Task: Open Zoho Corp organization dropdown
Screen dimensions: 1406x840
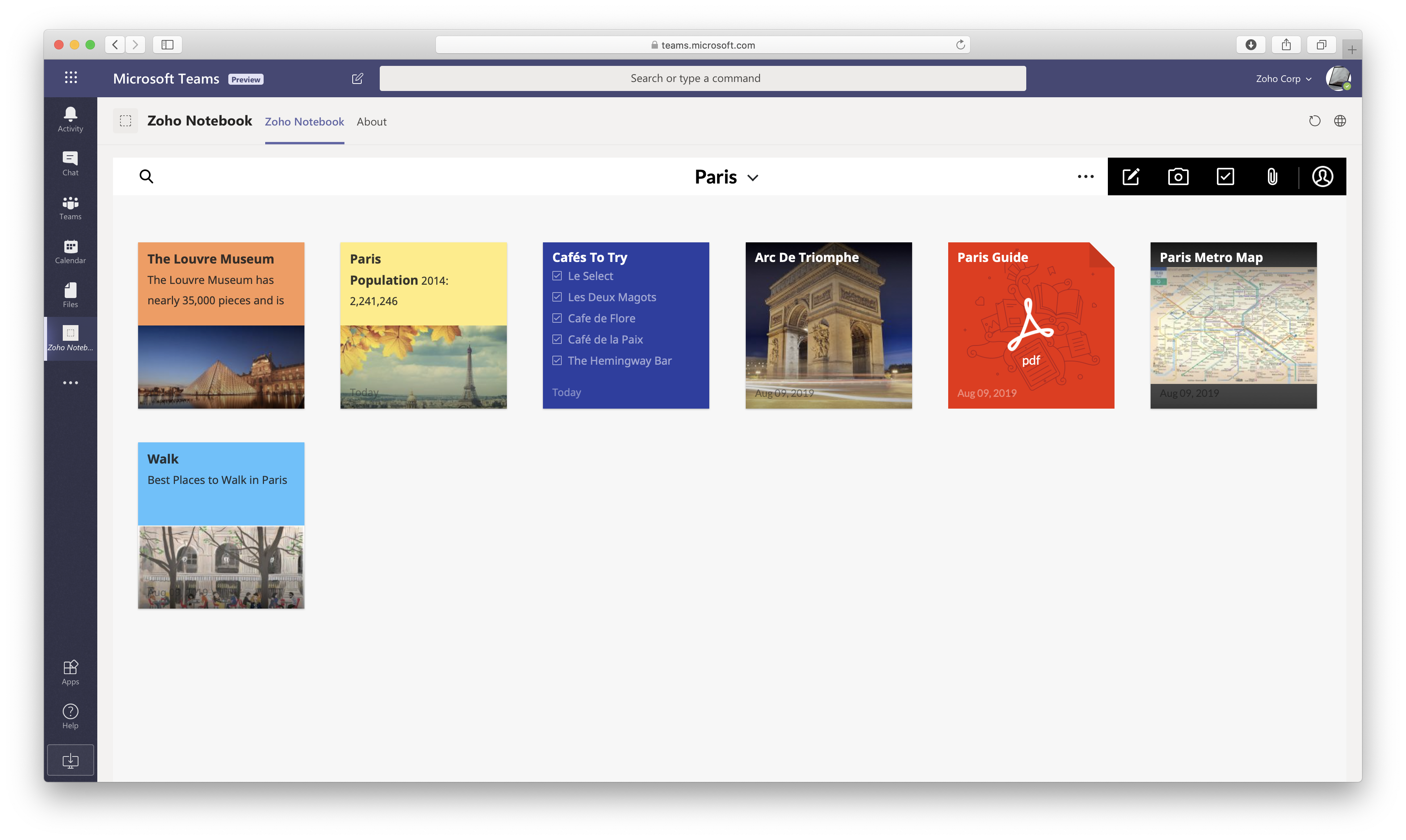Action: [x=1283, y=79]
